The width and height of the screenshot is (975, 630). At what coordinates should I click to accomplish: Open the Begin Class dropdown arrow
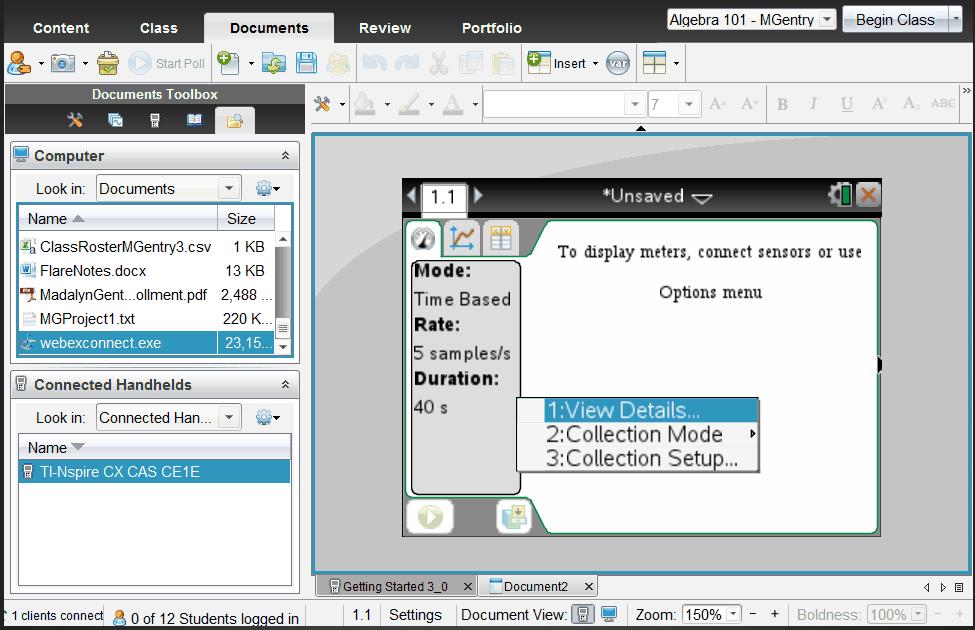click(x=956, y=20)
